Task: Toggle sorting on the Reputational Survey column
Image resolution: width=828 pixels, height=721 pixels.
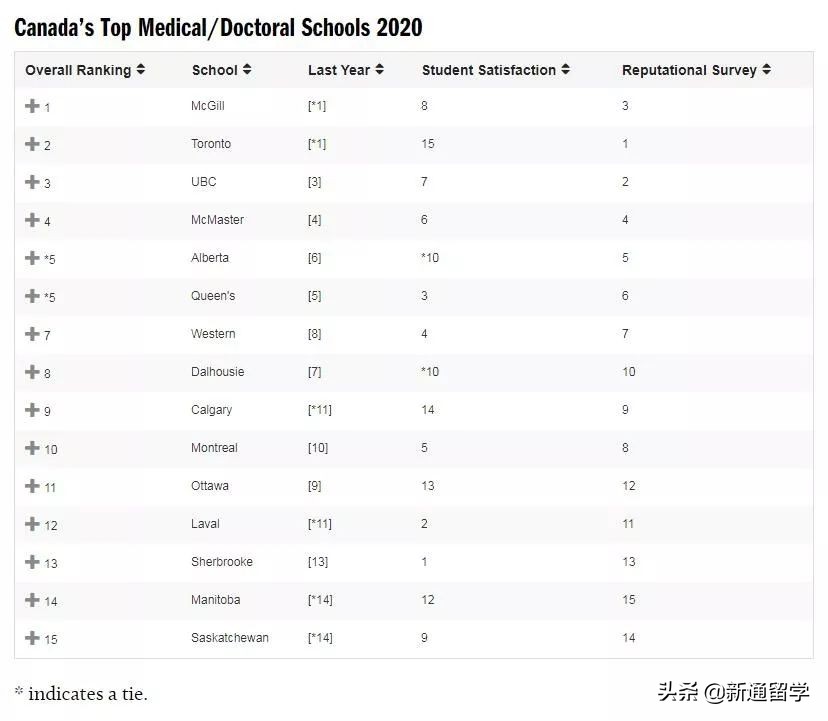Action: click(766, 70)
